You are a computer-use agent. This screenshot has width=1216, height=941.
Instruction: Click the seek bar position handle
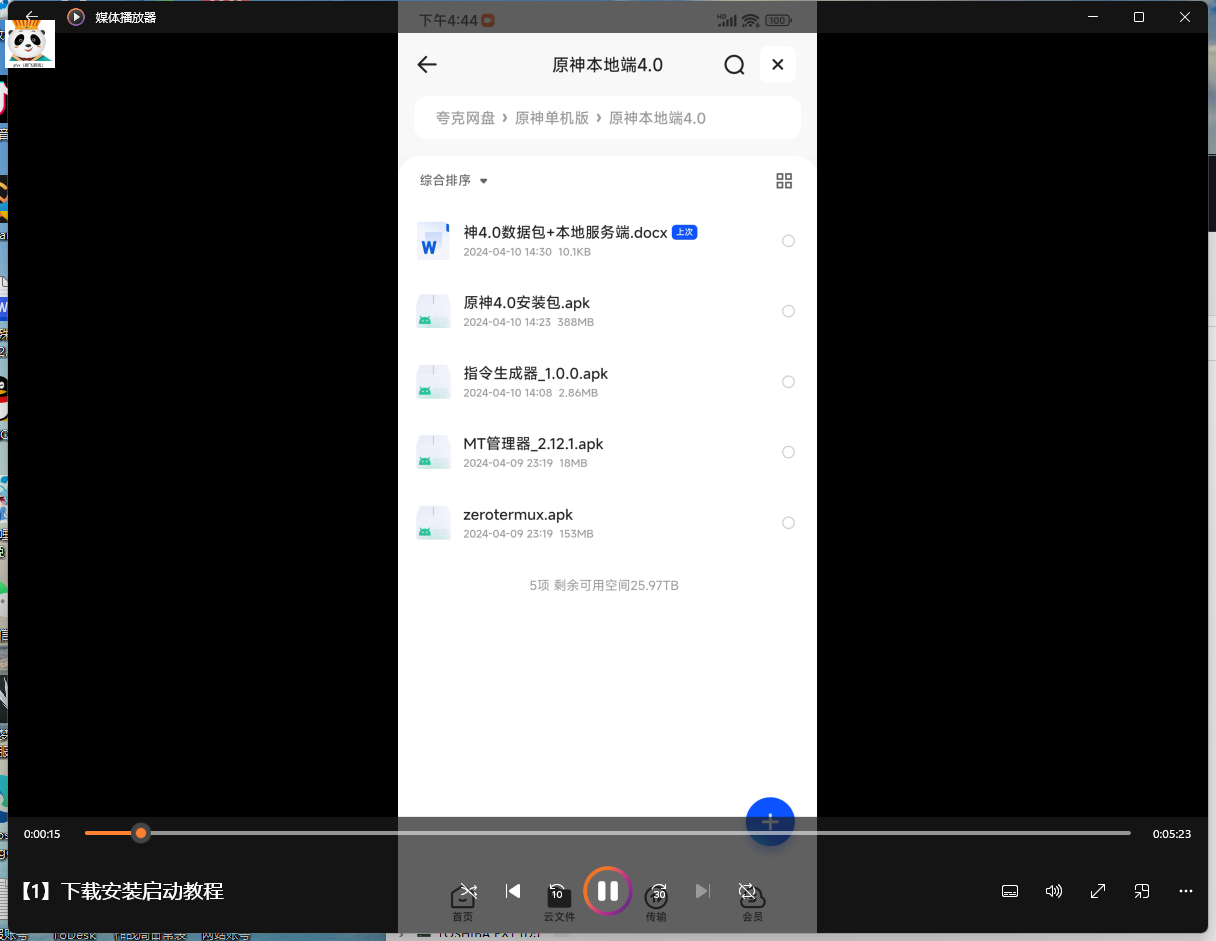click(141, 833)
